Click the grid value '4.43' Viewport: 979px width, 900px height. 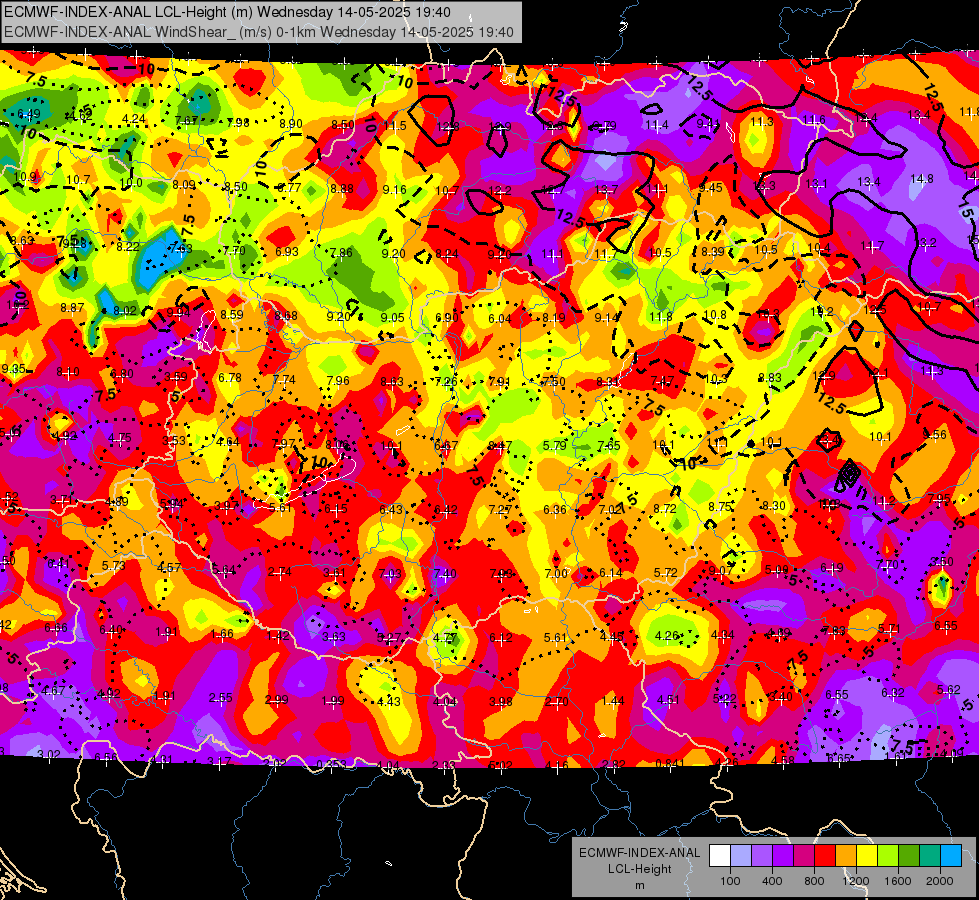[389, 701]
